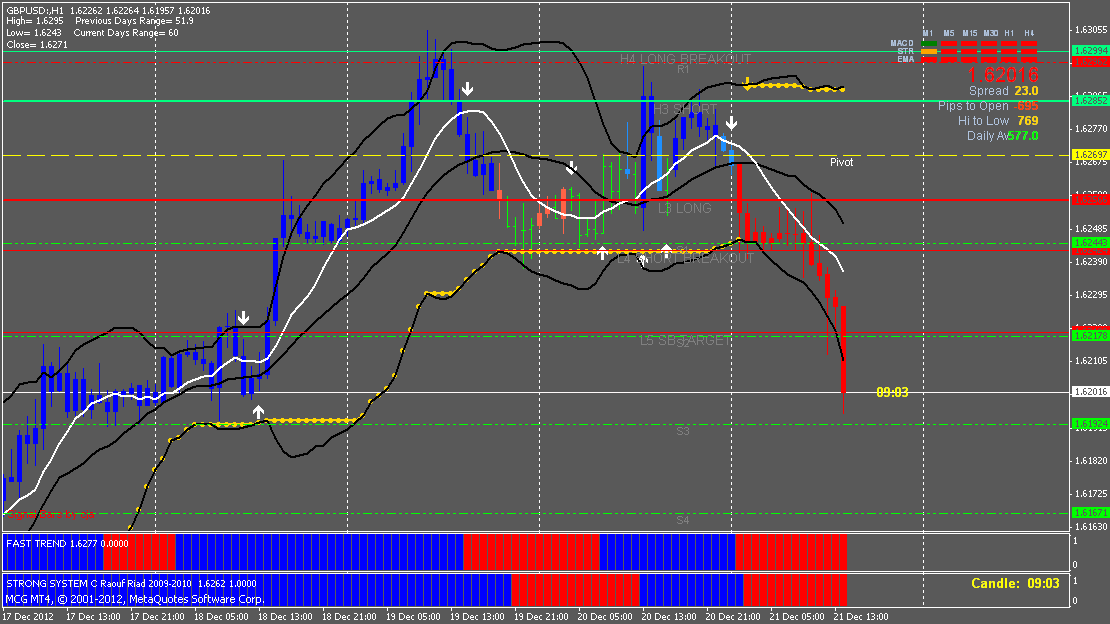
Task: Click the MACD M30 red signal block
Action: pyautogui.click(x=990, y=44)
